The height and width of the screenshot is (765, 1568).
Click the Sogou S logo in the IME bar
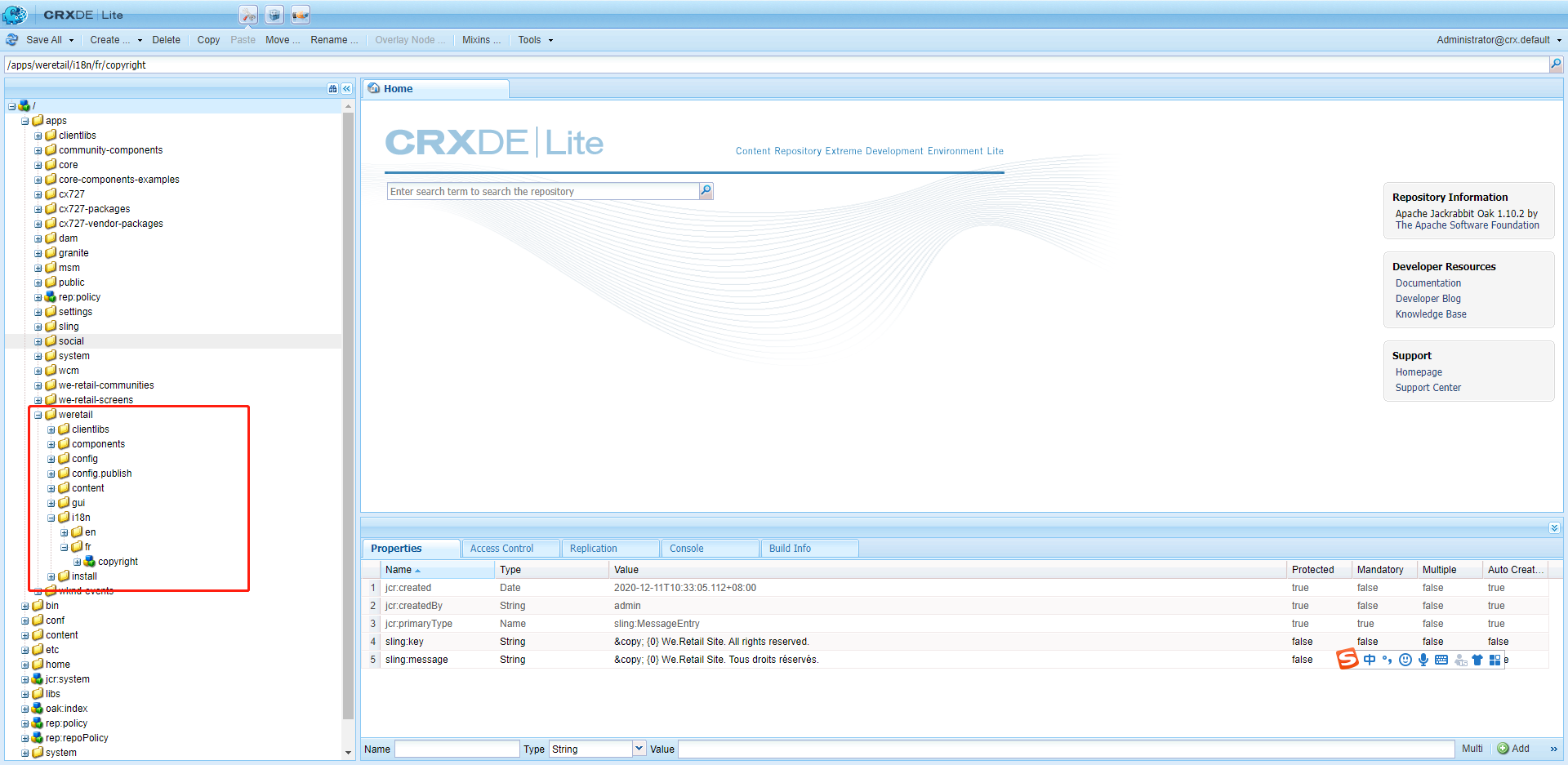pos(1347,659)
